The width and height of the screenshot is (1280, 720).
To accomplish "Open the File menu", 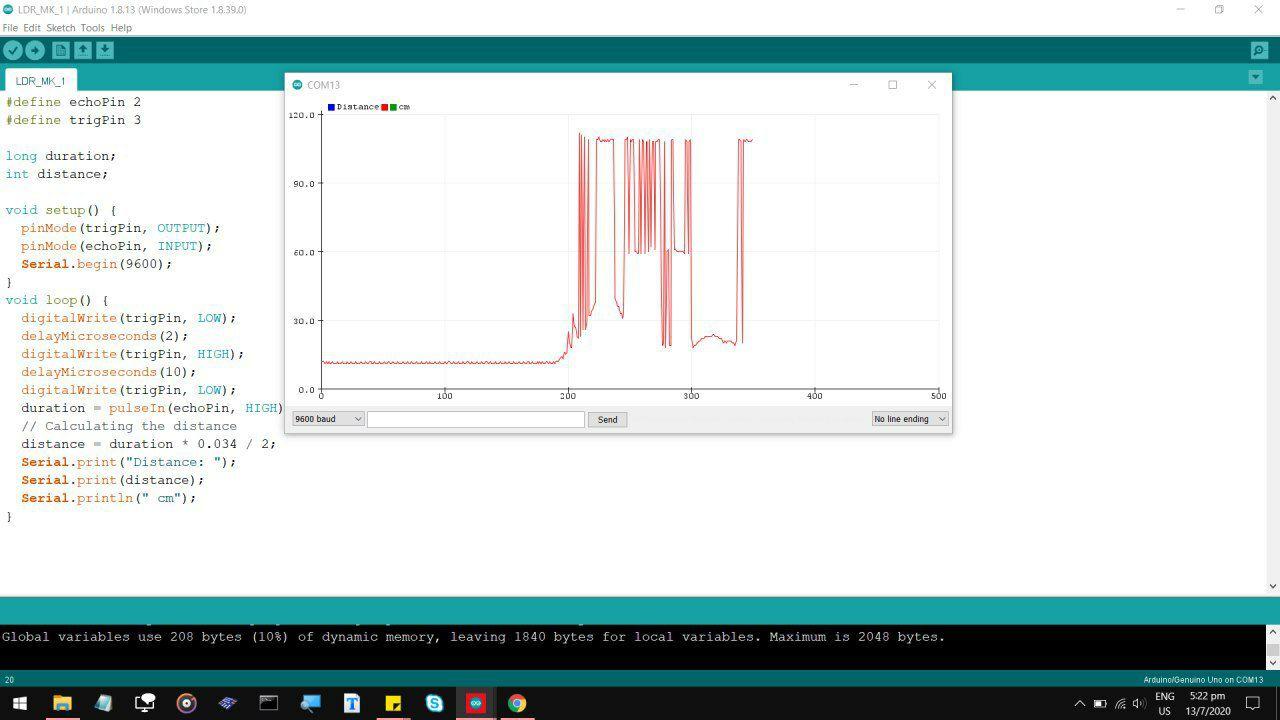I will tap(10, 28).
